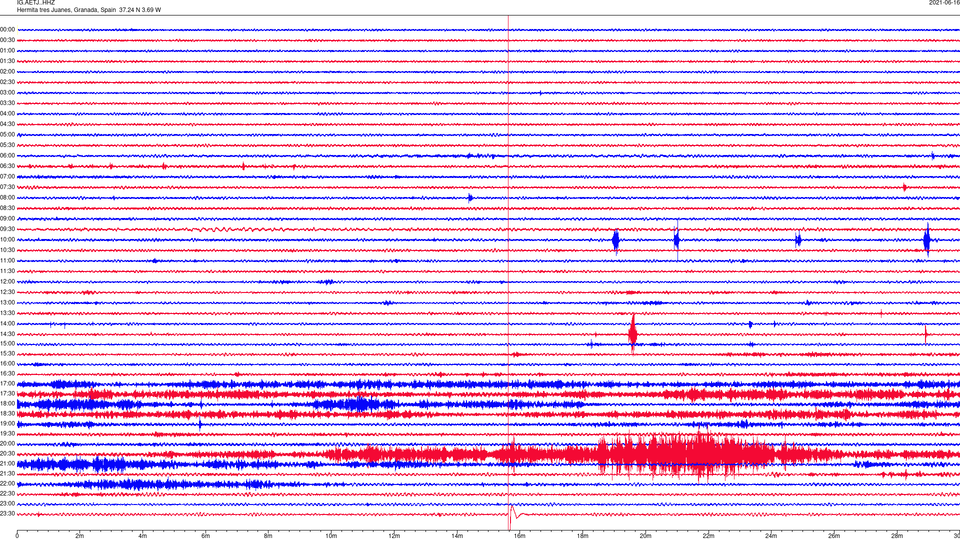The image size is (960, 540).
Task: Click the 22:00 time row label
Action: point(7,484)
